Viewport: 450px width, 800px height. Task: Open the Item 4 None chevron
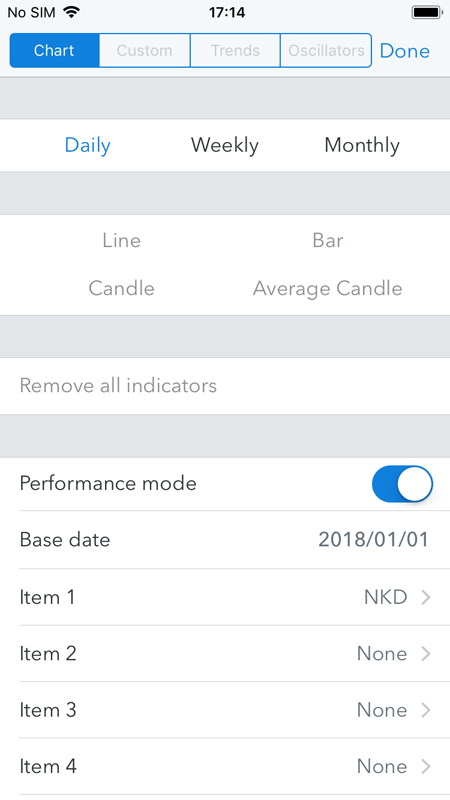tap(426, 766)
